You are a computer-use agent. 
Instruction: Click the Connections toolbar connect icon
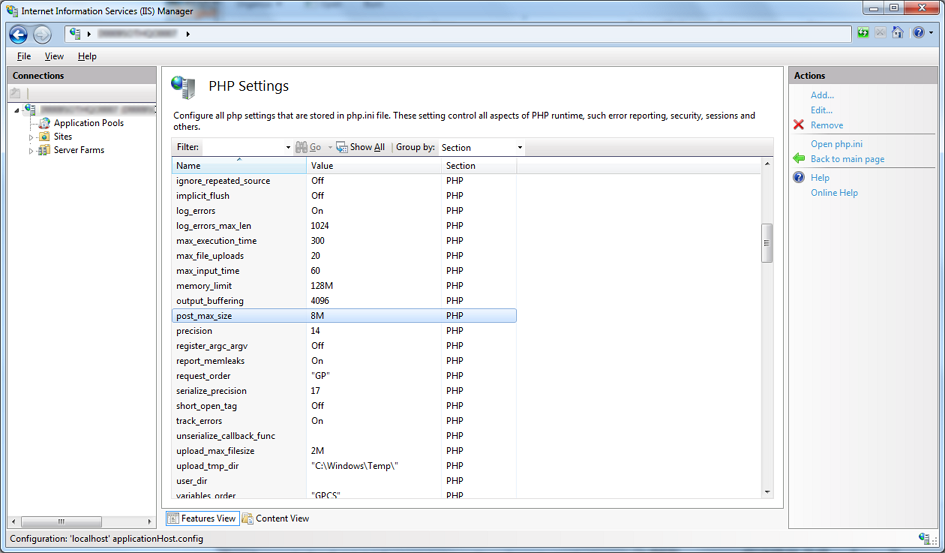[16, 93]
